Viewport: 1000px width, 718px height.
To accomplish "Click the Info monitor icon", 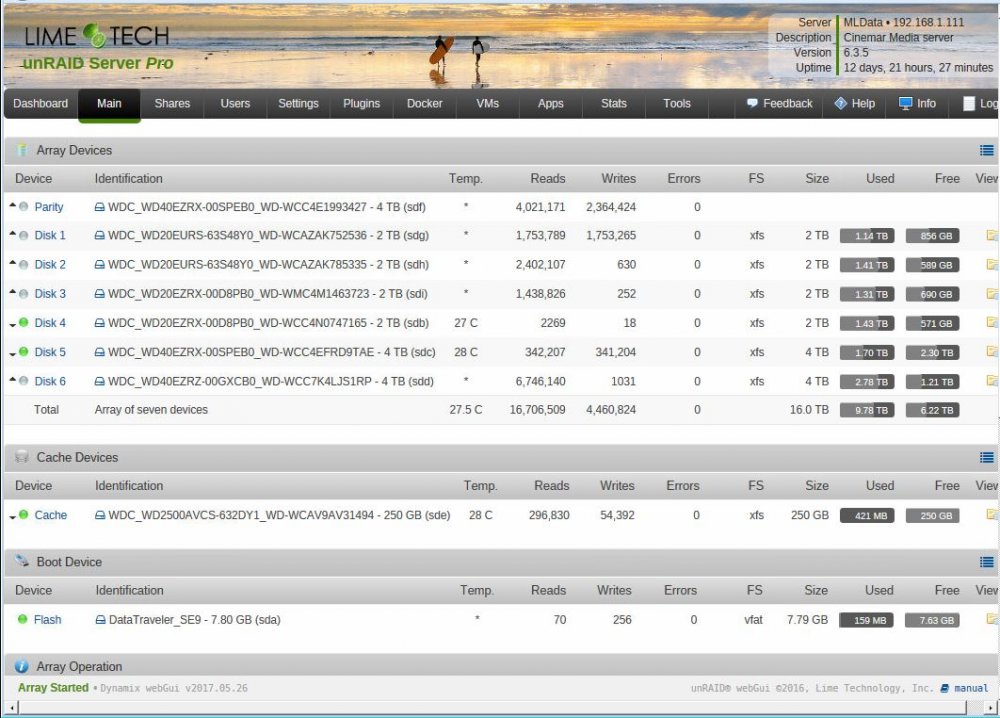I will pos(905,103).
